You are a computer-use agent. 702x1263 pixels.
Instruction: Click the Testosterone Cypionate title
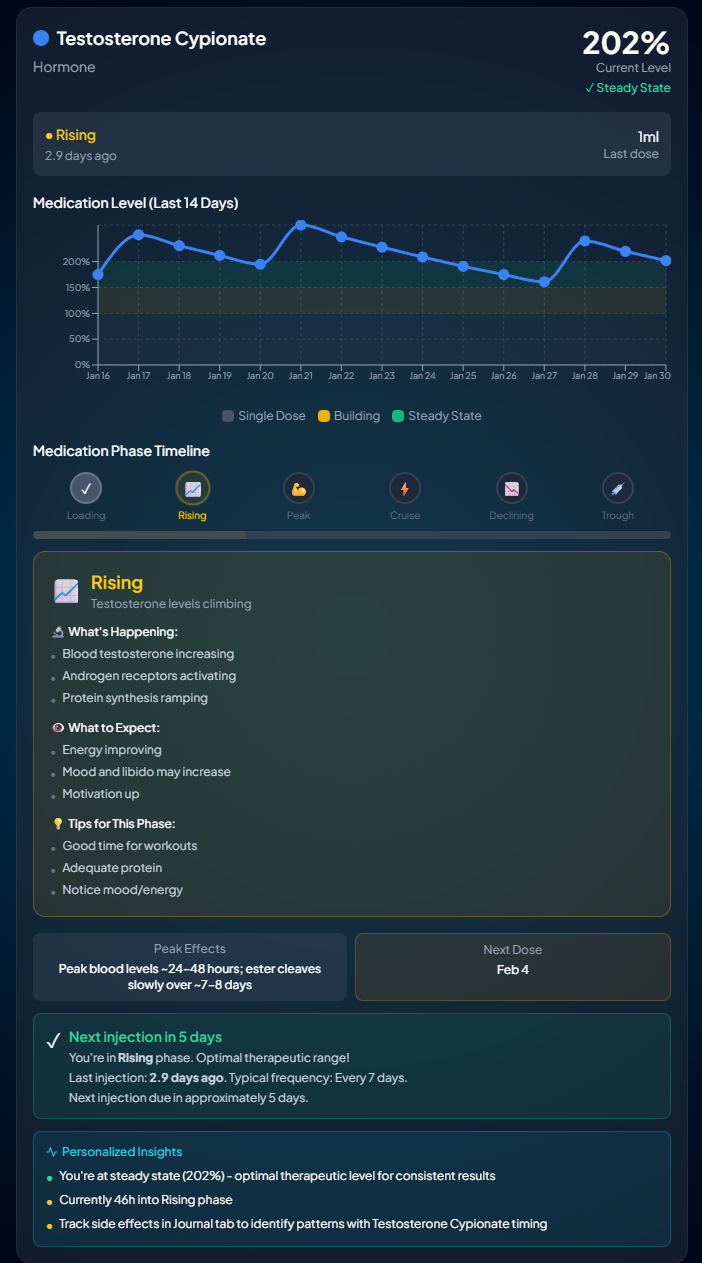[161, 39]
